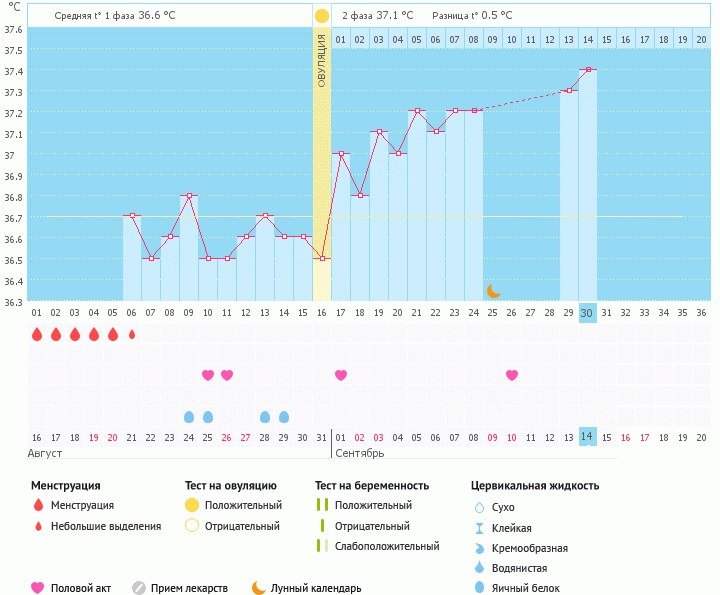Click the Цервикальная жидкость legend heading
The image size is (720, 595).
tap(535, 486)
